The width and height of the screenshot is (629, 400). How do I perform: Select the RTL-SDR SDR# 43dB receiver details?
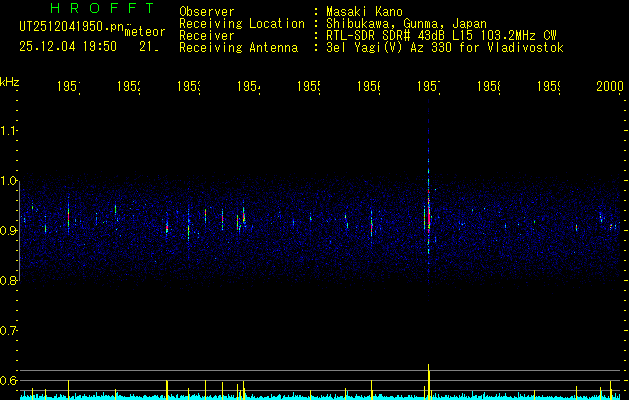coord(441,36)
